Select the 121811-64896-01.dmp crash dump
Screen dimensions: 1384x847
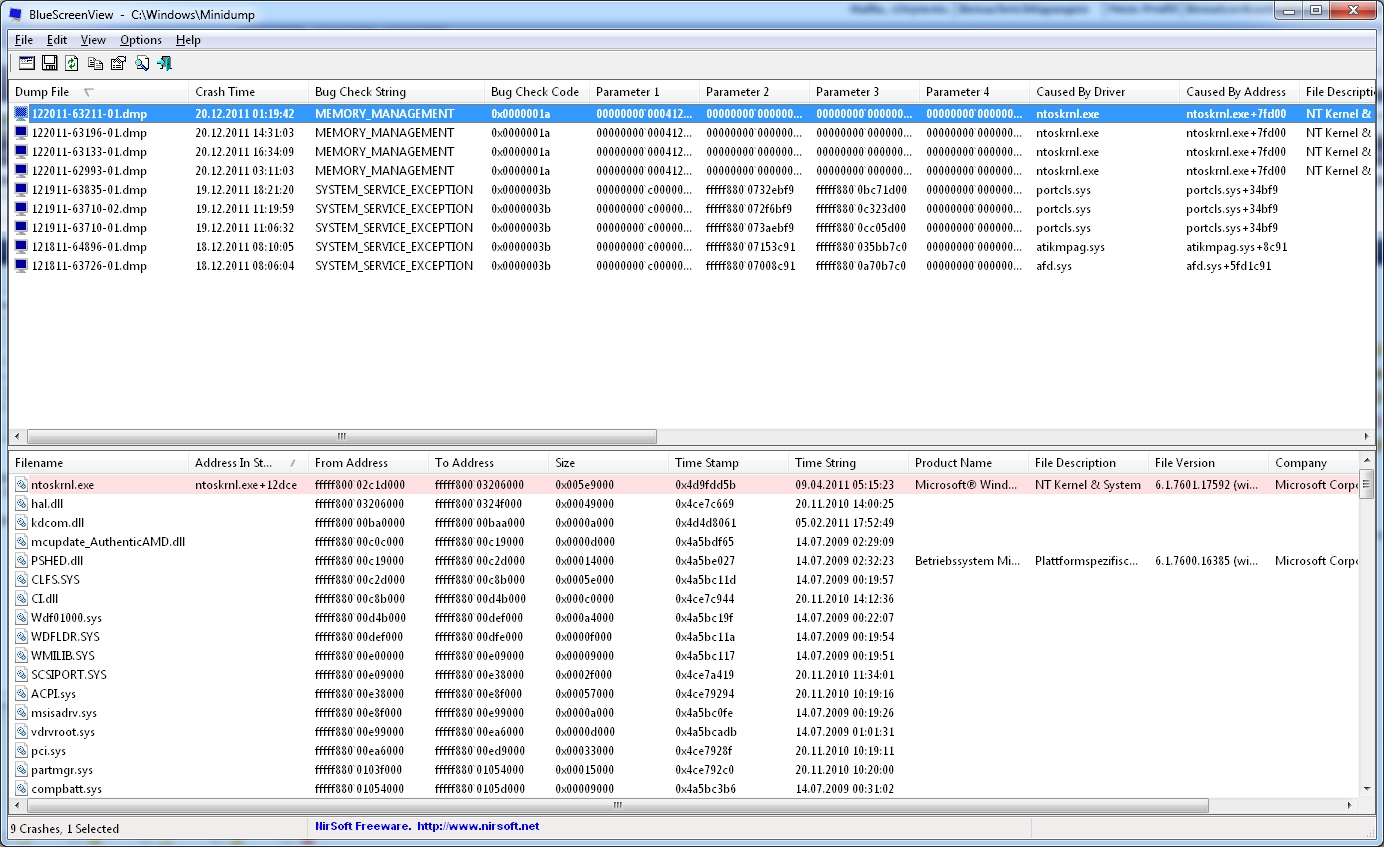pos(88,247)
